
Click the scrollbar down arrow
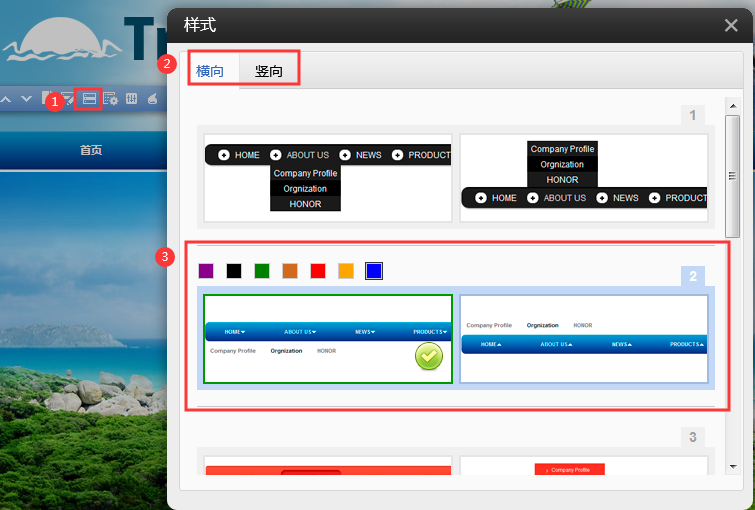click(x=733, y=465)
